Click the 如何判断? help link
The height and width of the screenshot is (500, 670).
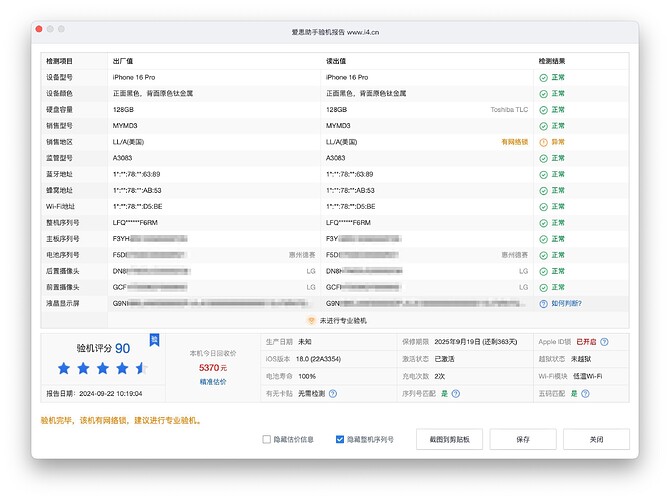pos(566,303)
